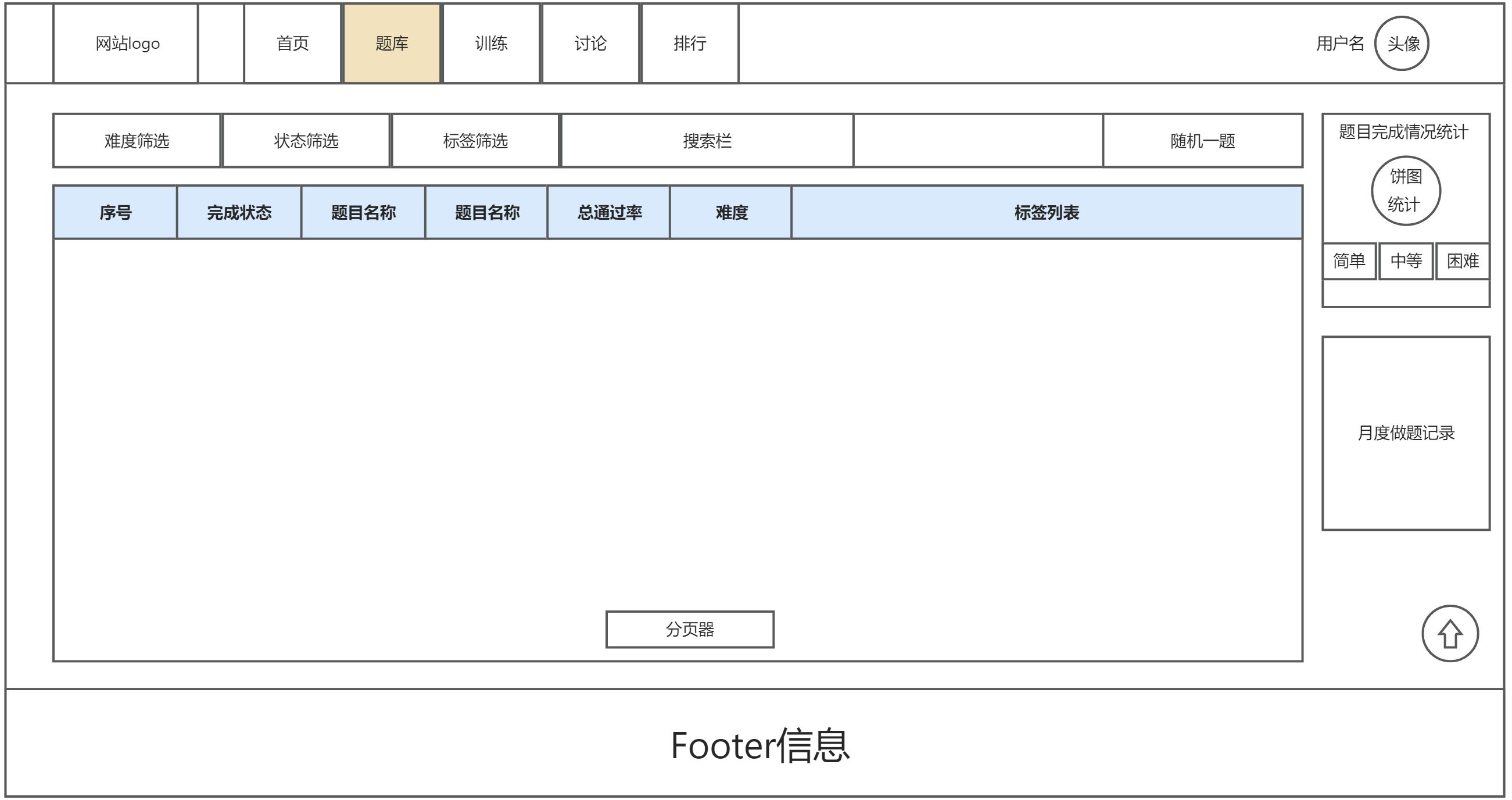1512x800 pixels.
Task: Click into the 搜索栏 search field
Action: coord(707,141)
